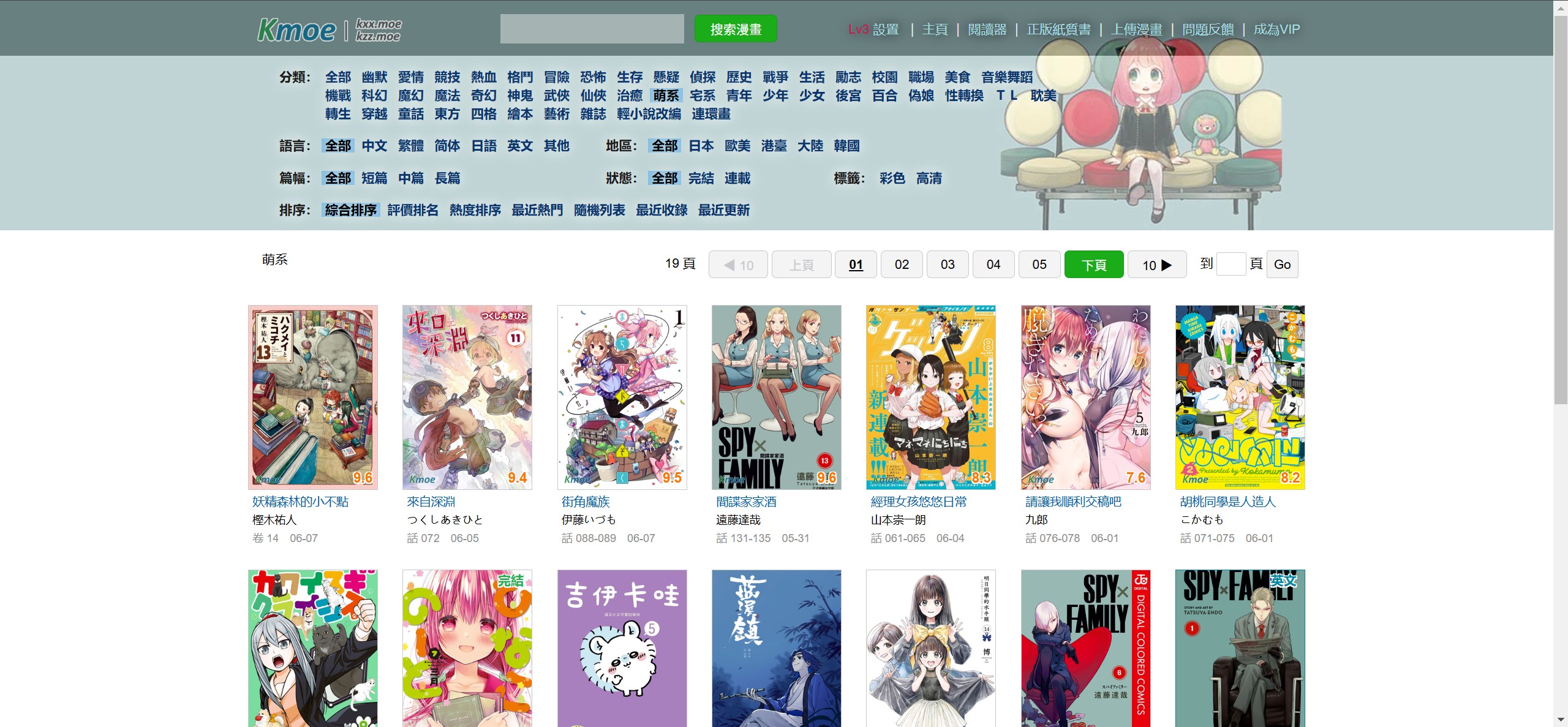
Task: Open the 設置 settings link
Action: coord(886,29)
